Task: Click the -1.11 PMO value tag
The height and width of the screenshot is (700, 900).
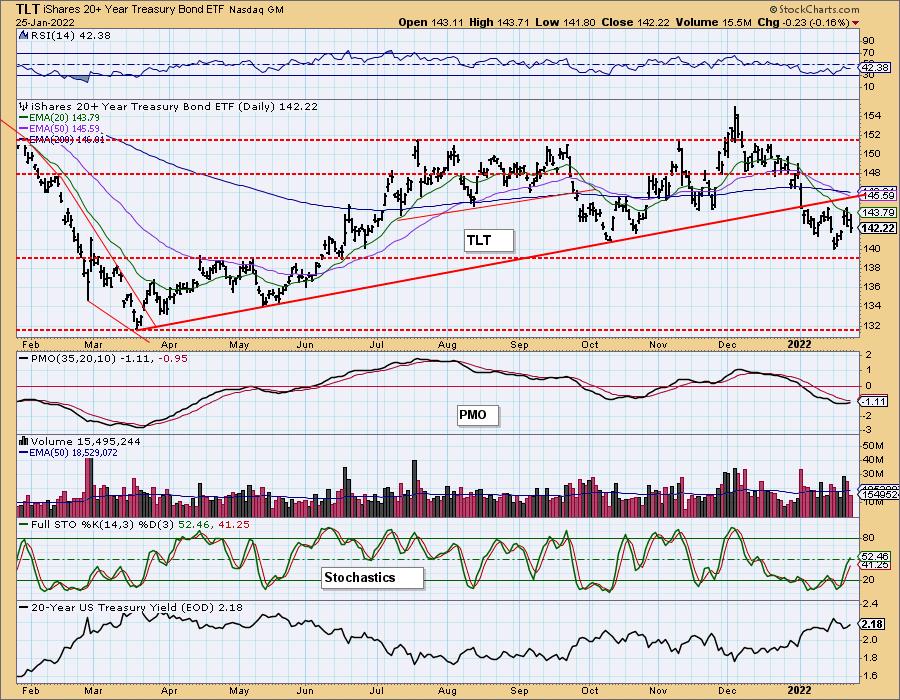Action: (x=874, y=402)
